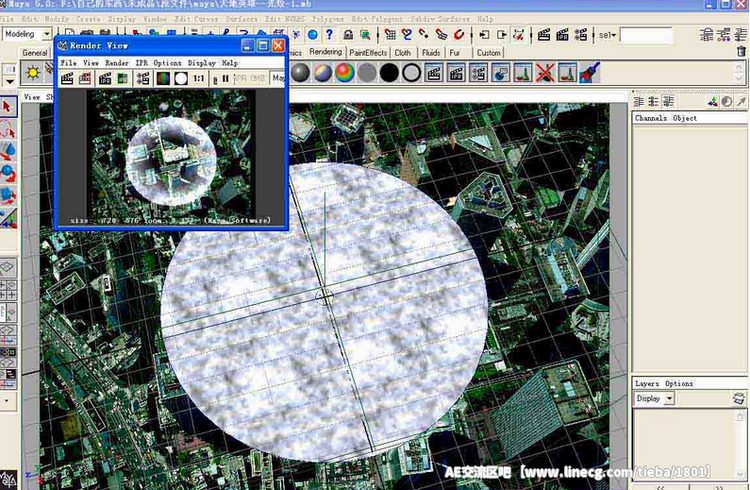
Task: Click flat gray material sphere icon
Action: click(x=367, y=73)
